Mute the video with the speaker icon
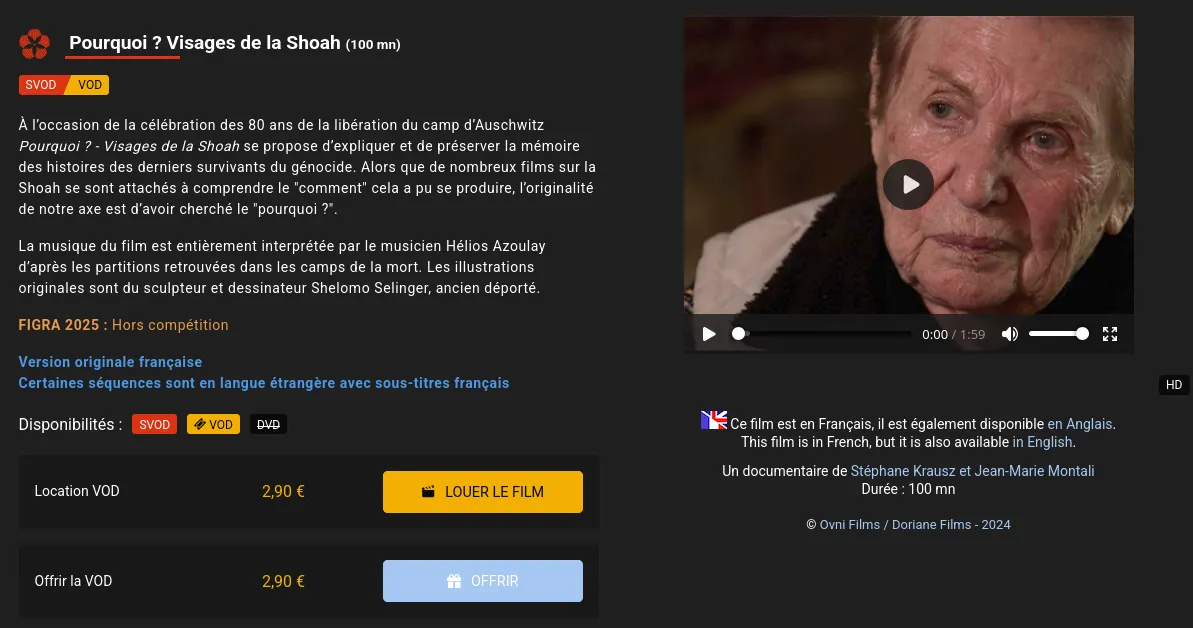 click(x=1010, y=334)
